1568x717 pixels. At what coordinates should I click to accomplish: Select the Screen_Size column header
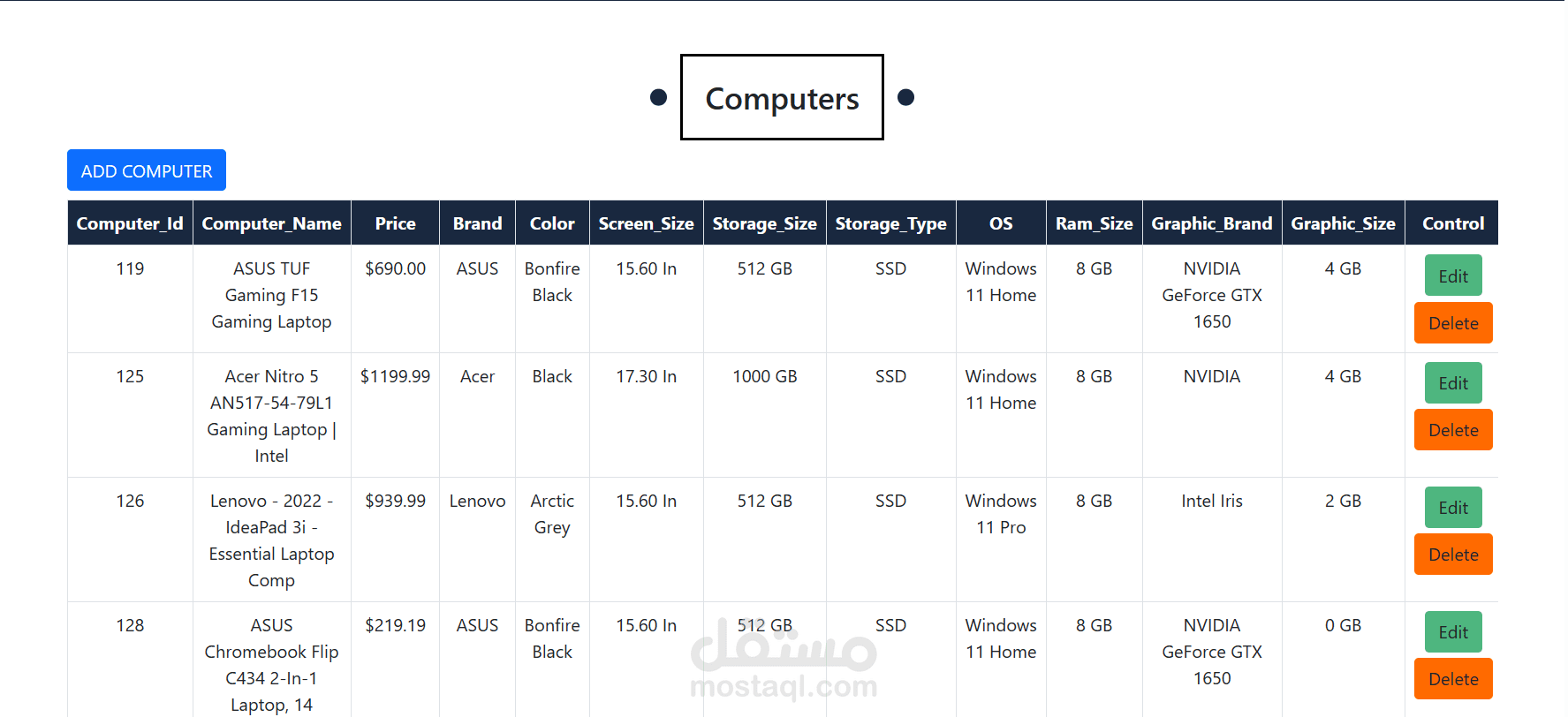point(647,223)
